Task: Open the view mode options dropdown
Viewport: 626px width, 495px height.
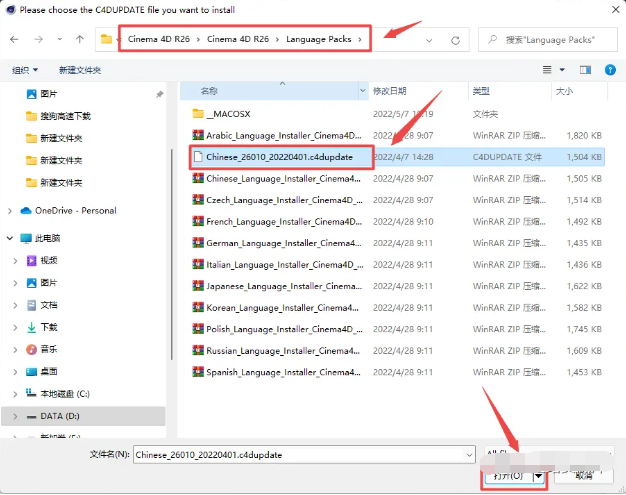Action: pos(562,69)
